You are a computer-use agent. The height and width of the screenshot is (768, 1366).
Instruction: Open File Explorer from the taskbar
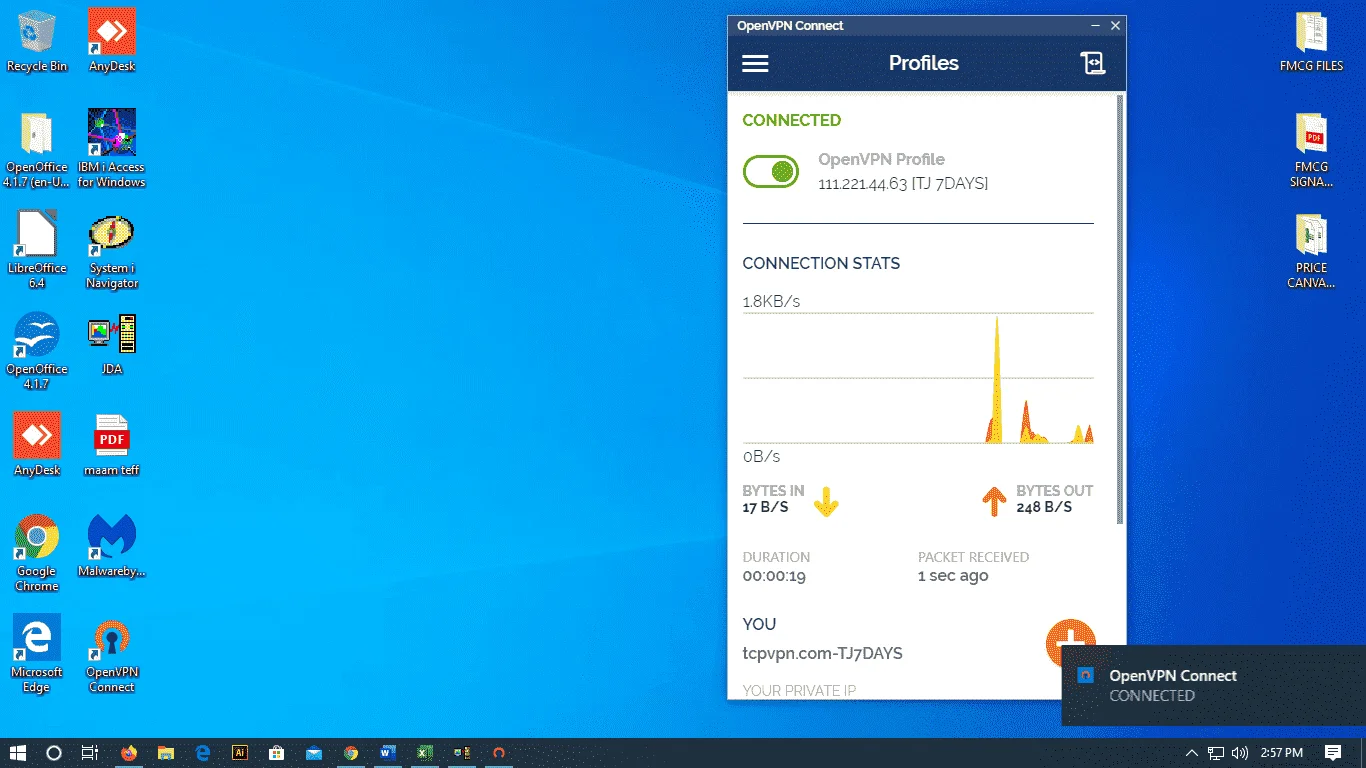[165, 753]
